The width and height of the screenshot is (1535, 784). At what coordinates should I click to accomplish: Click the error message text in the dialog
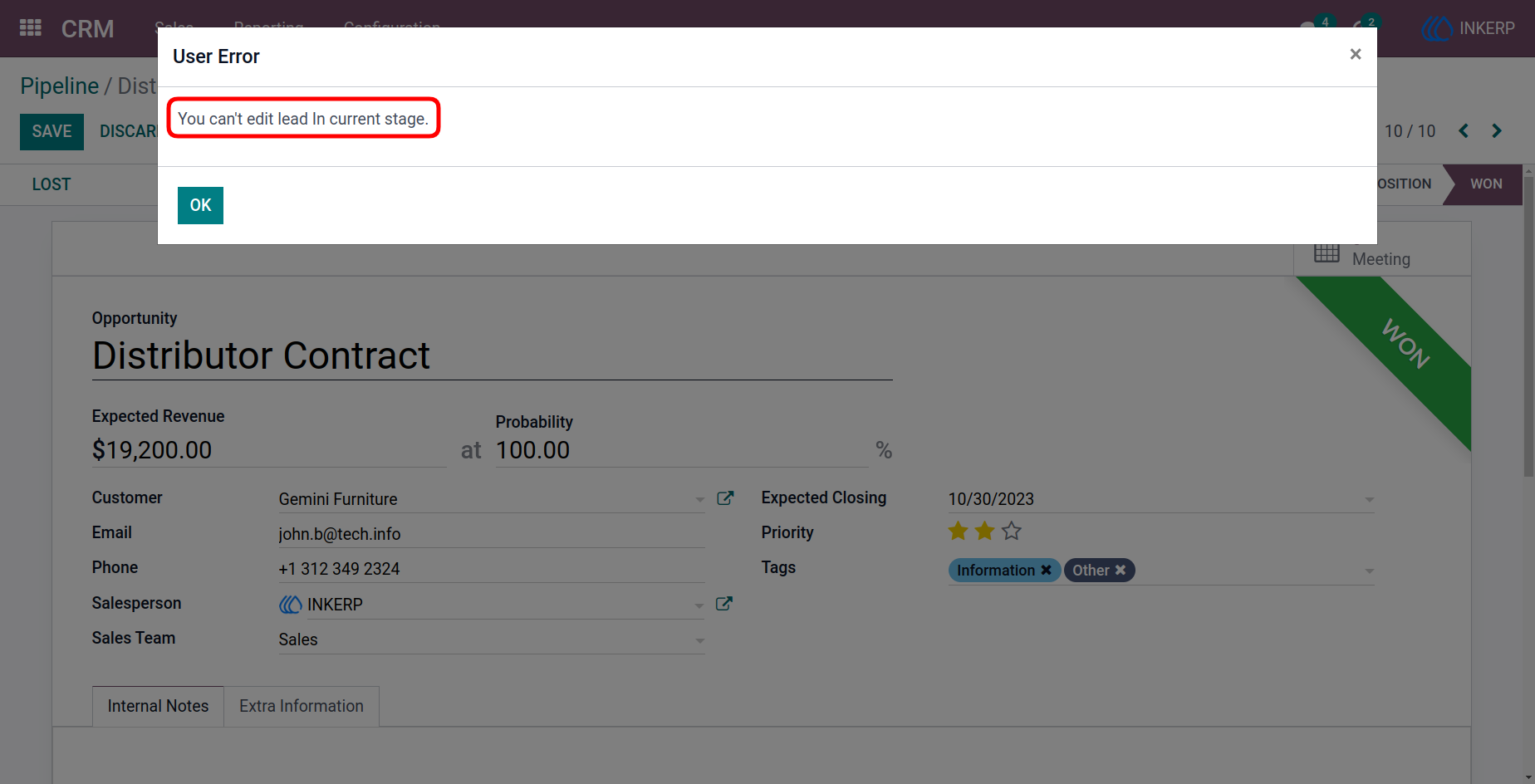[x=303, y=119]
